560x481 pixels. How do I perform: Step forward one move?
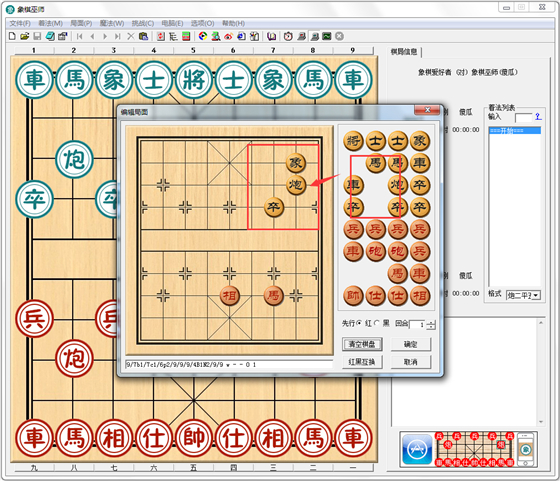tap(105, 36)
